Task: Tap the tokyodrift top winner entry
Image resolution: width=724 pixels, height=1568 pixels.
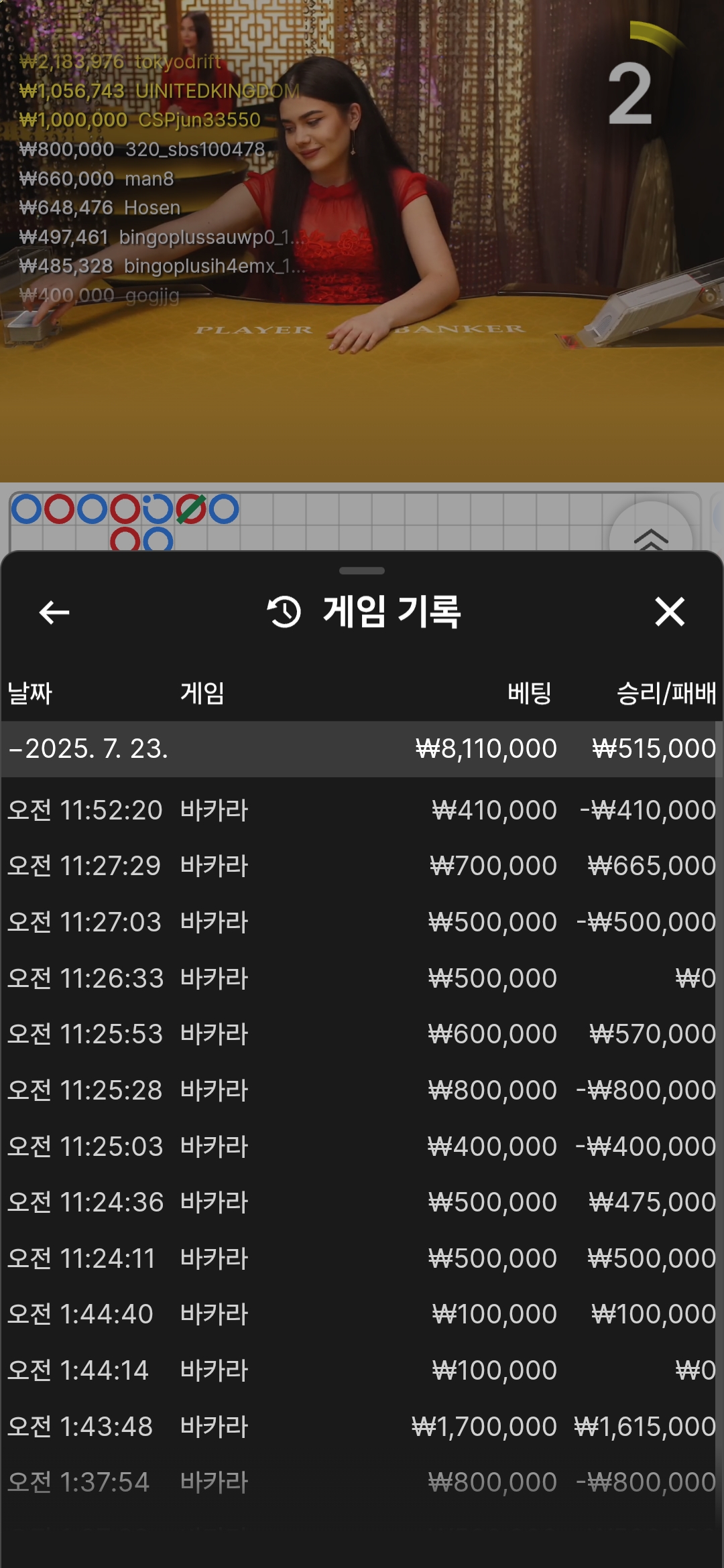Action: (x=121, y=62)
